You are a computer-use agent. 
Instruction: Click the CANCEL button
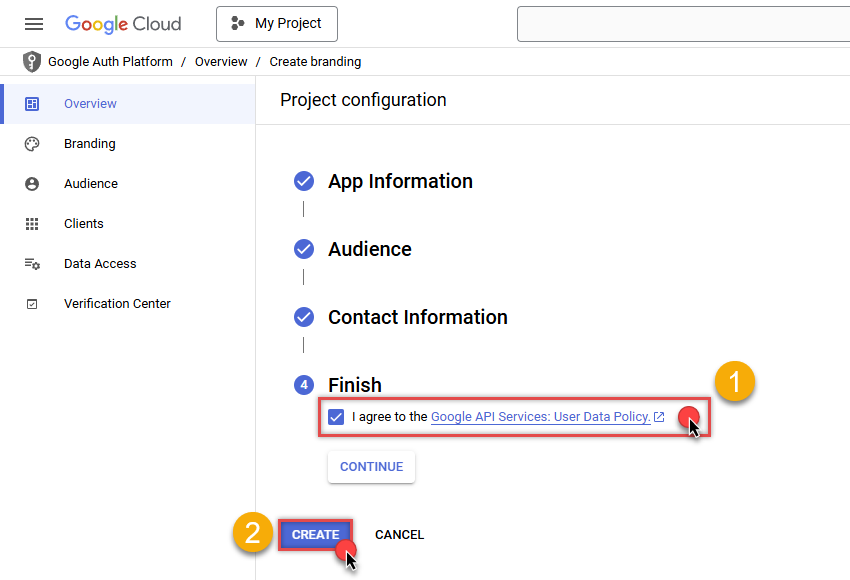pyautogui.click(x=400, y=535)
